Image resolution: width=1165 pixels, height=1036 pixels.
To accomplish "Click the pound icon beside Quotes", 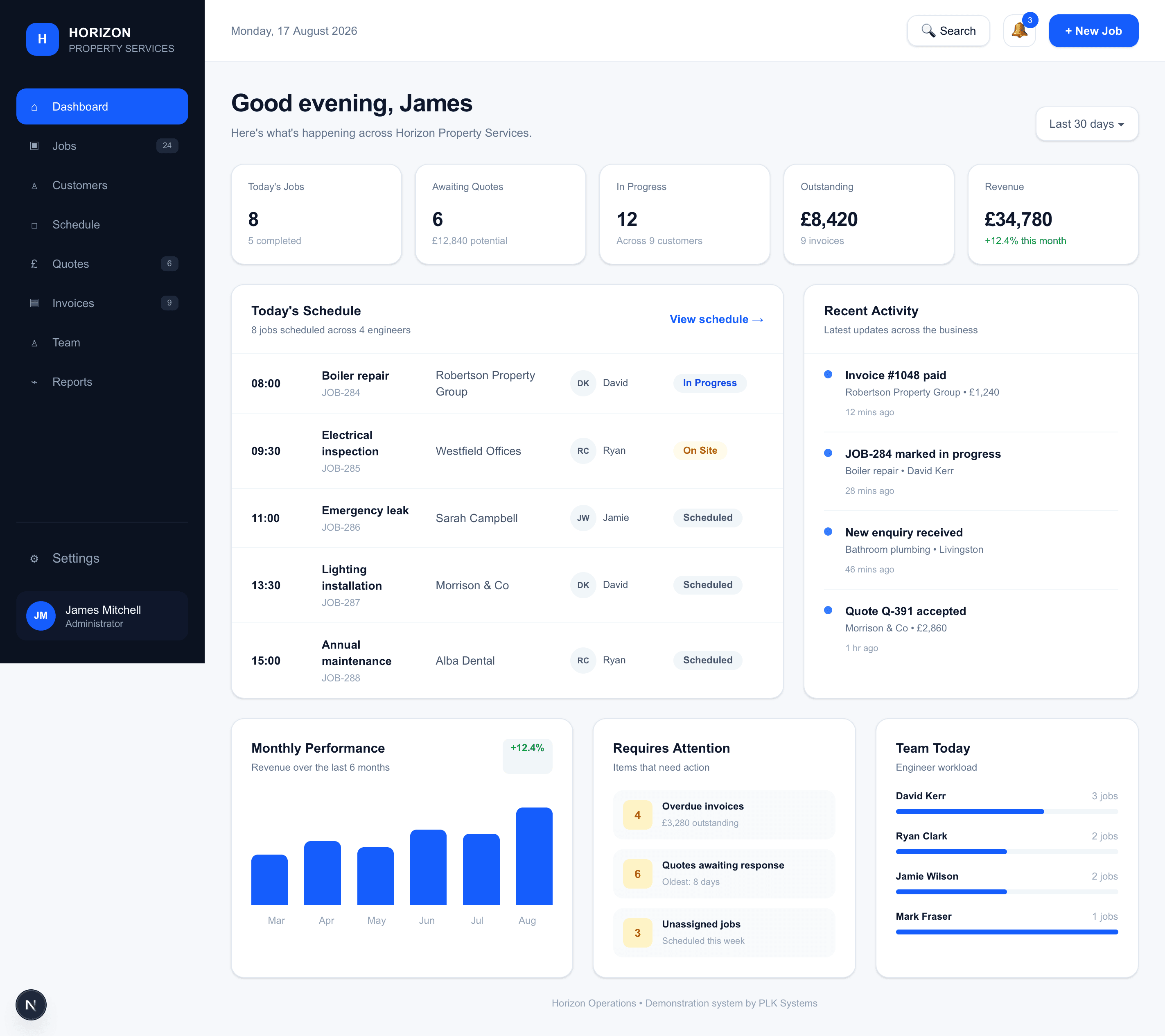I will 34,264.
